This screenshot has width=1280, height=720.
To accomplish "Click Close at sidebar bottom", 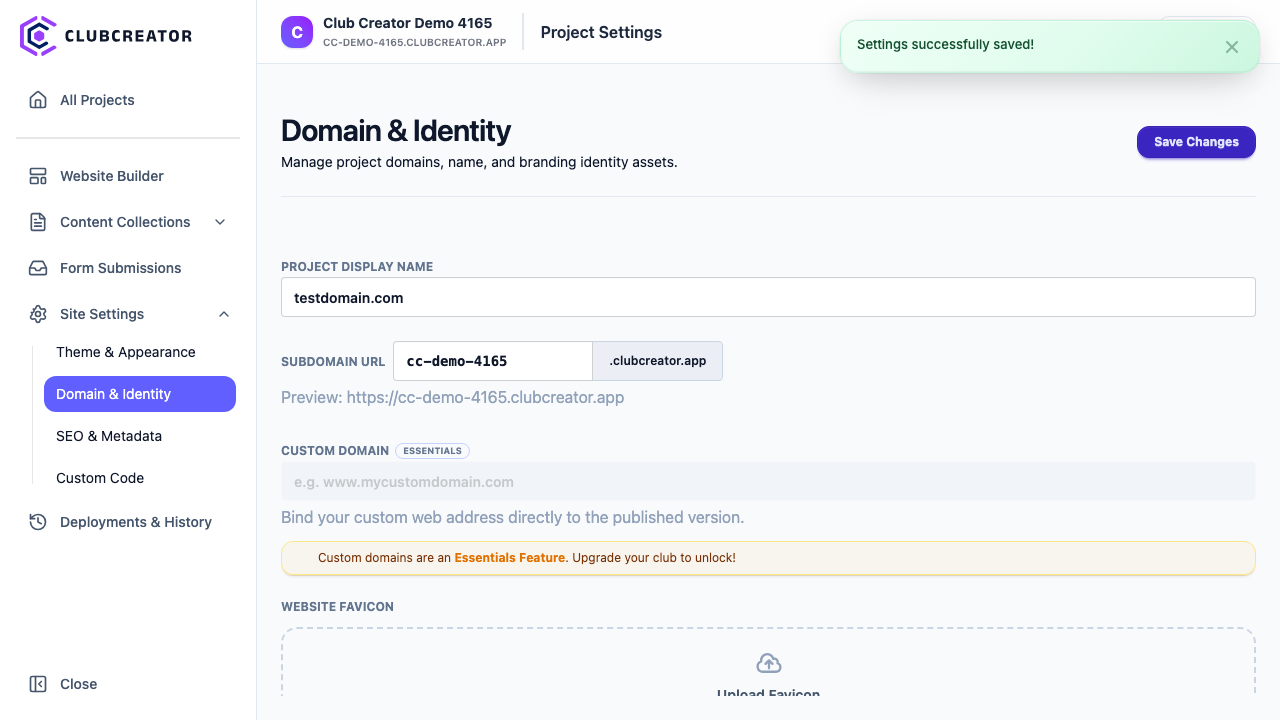I will pyautogui.click(x=128, y=684).
